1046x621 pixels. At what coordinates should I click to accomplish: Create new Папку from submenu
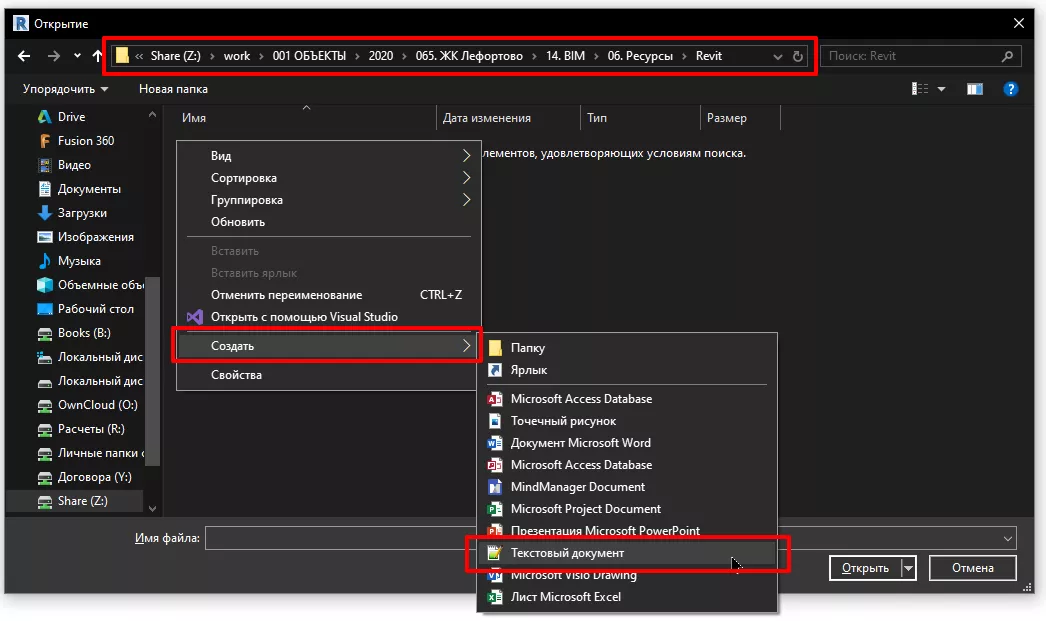(527, 348)
